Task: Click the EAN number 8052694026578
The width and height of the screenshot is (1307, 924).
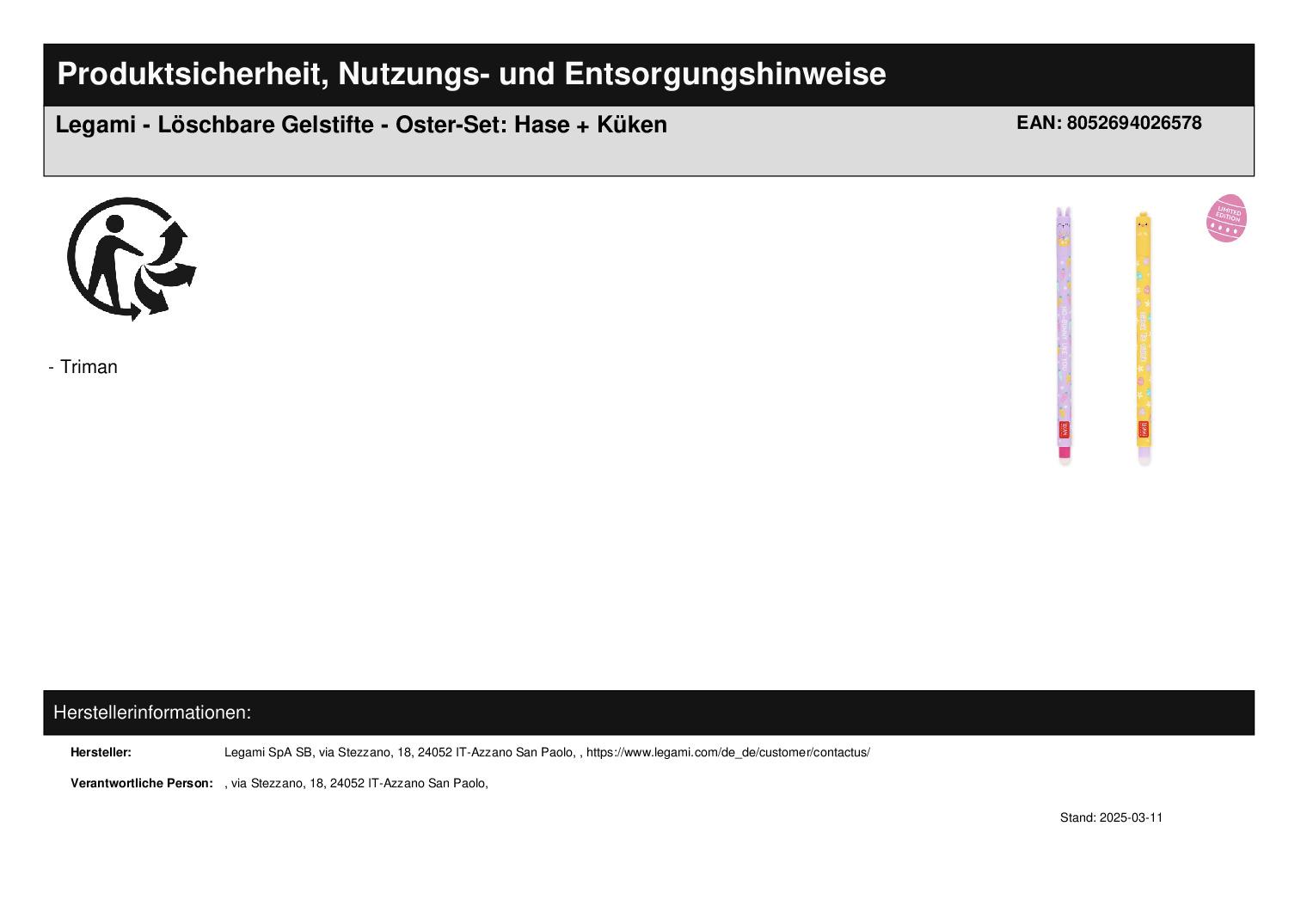Action: [x=1134, y=123]
